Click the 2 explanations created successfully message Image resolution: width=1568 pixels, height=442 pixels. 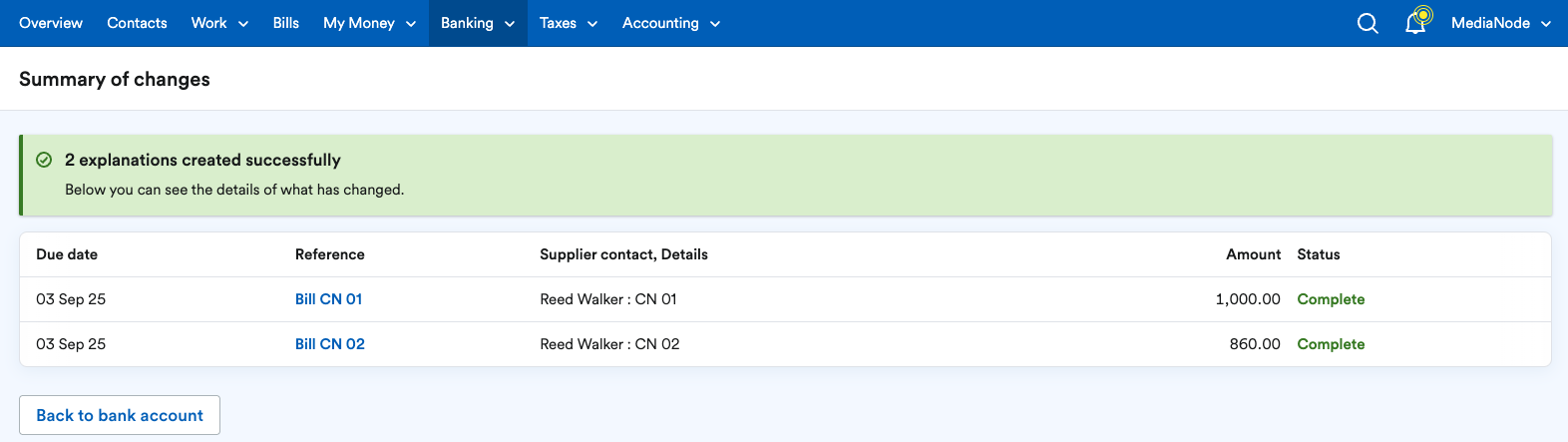[202, 160]
